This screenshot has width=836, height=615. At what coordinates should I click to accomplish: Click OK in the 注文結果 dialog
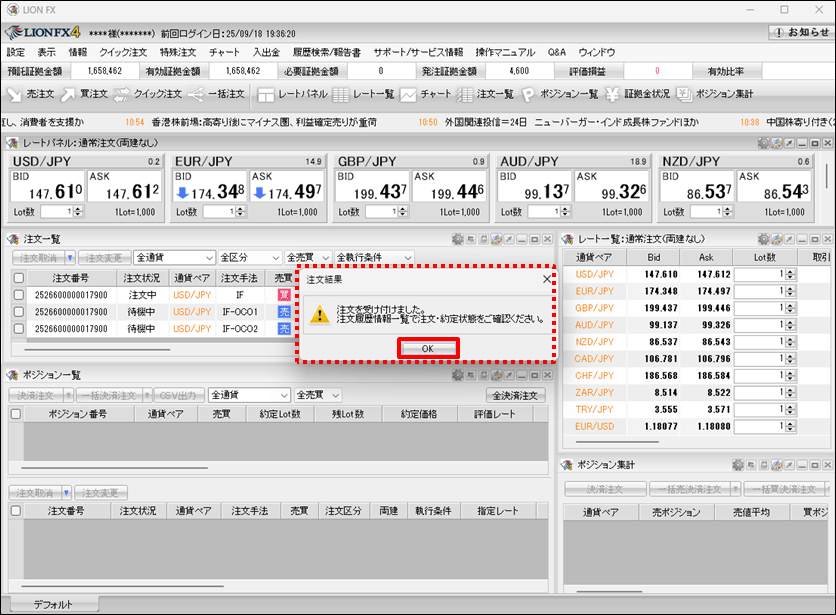[427, 348]
